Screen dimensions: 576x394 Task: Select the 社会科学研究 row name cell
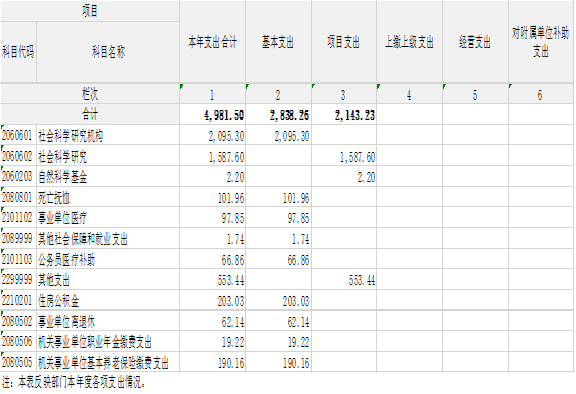click(108, 156)
